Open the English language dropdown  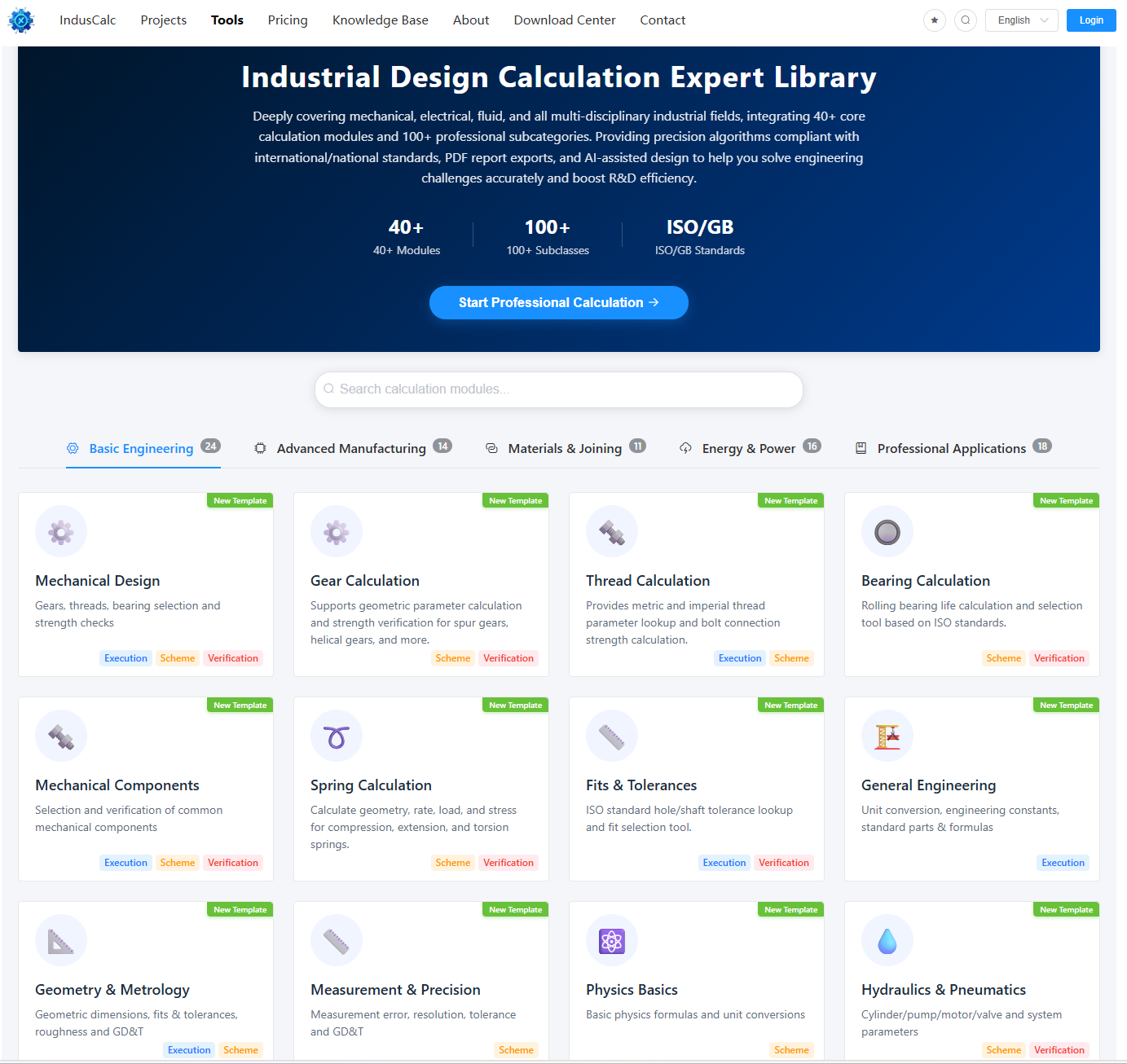click(x=1021, y=20)
